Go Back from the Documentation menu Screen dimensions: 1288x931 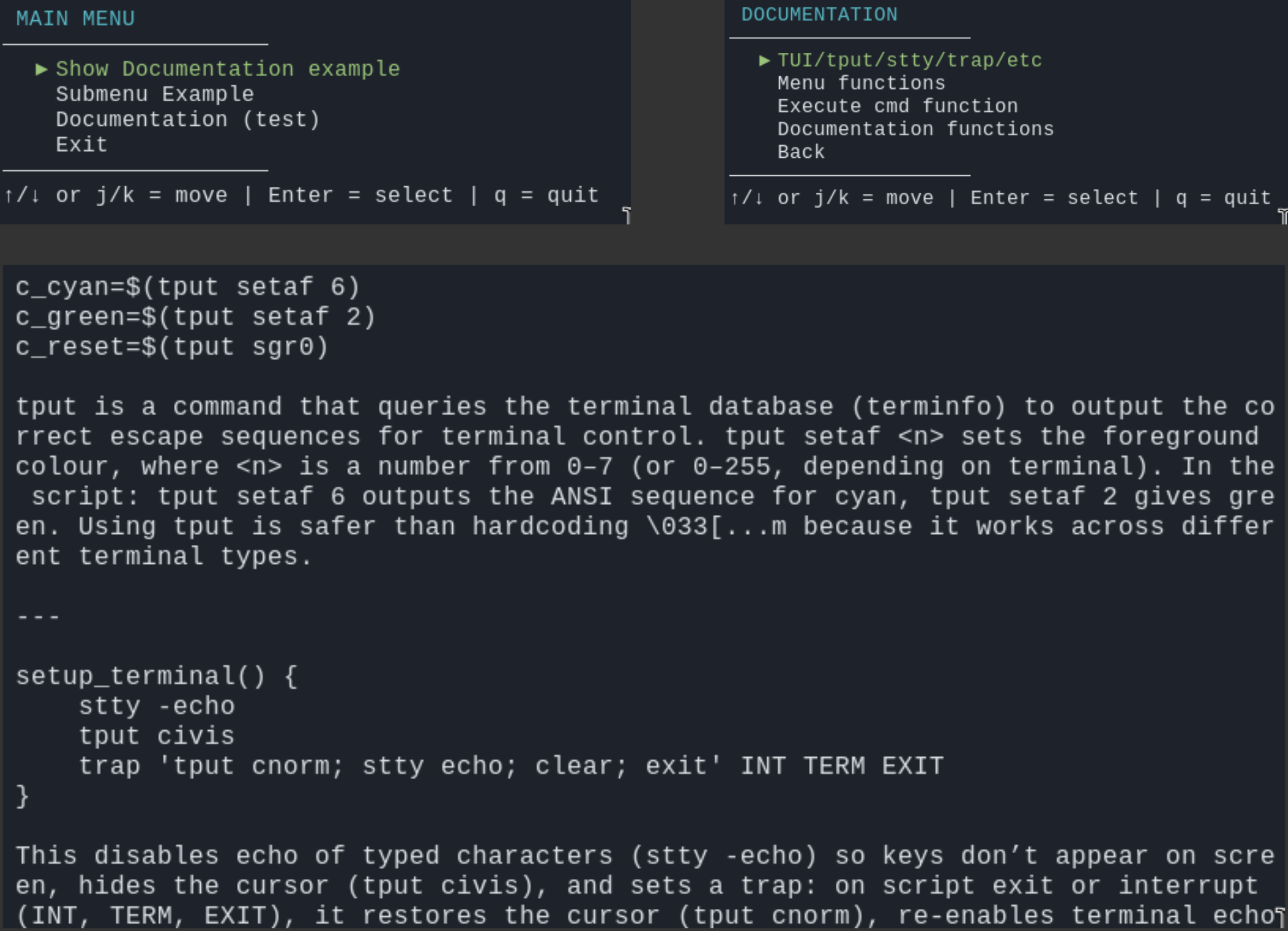click(x=801, y=152)
